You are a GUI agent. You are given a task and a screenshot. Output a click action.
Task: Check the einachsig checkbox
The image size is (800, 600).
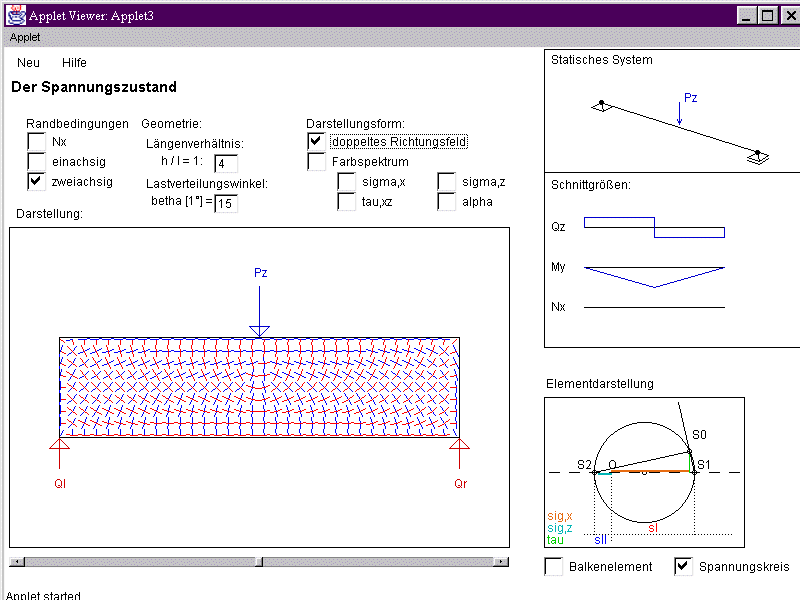(36, 161)
